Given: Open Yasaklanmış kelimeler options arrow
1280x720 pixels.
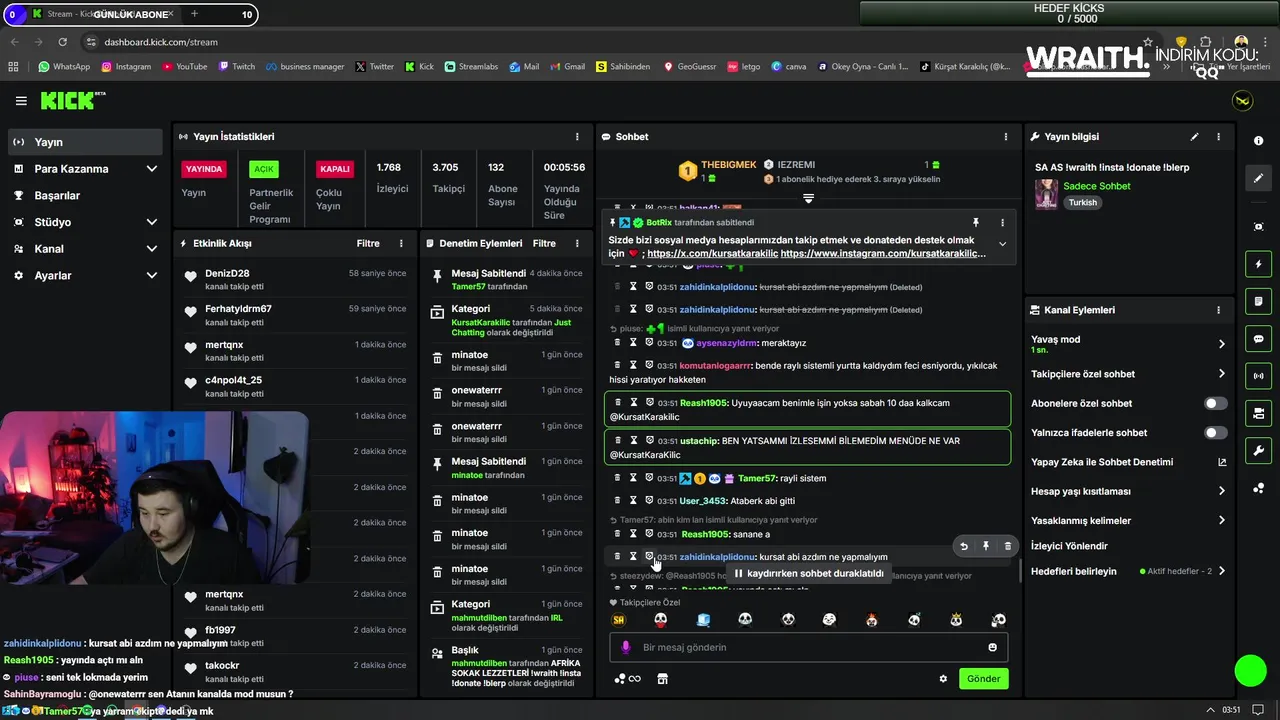Looking at the screenshot, I should click(x=1222, y=520).
